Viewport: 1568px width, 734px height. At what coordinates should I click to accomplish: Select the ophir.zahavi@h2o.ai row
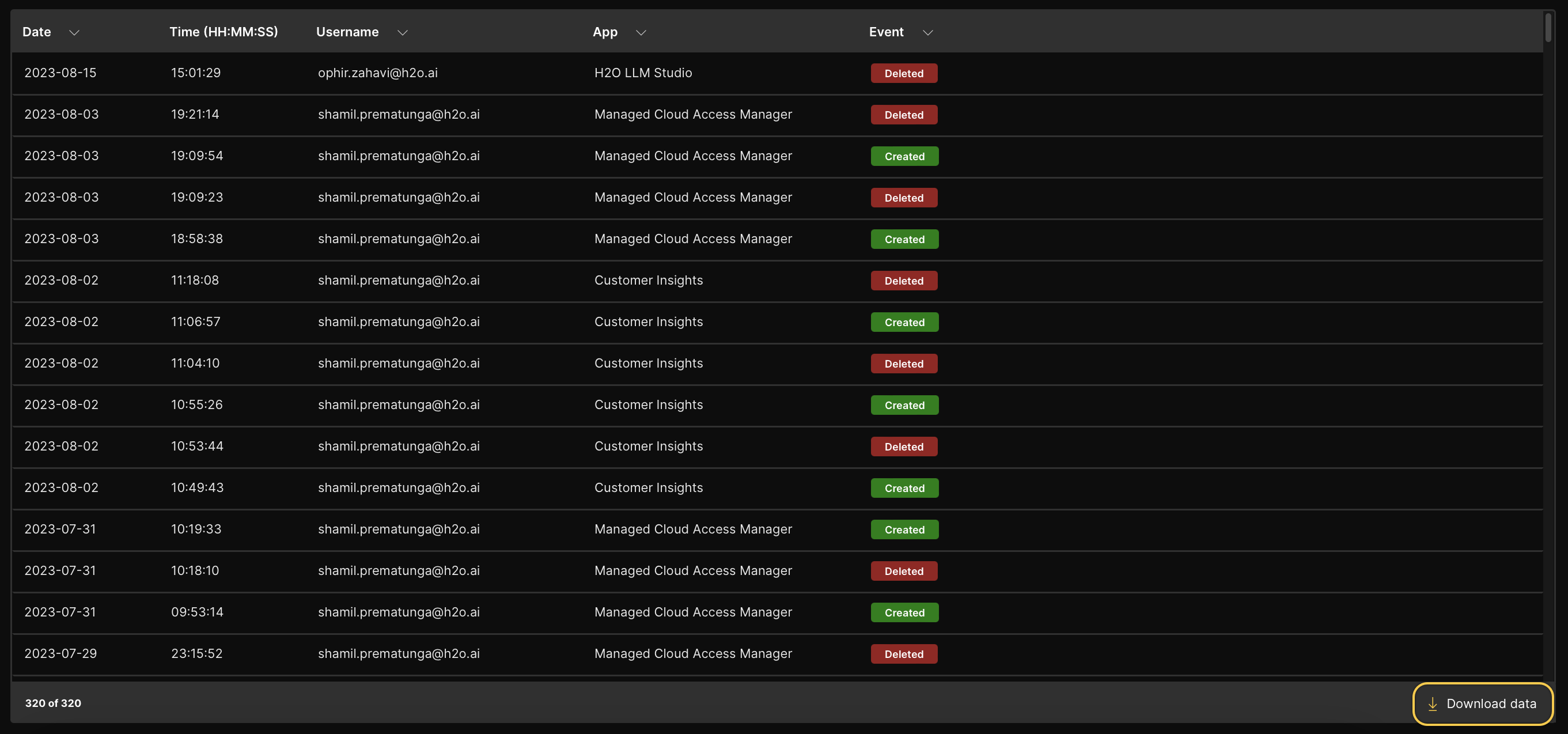[x=377, y=73]
